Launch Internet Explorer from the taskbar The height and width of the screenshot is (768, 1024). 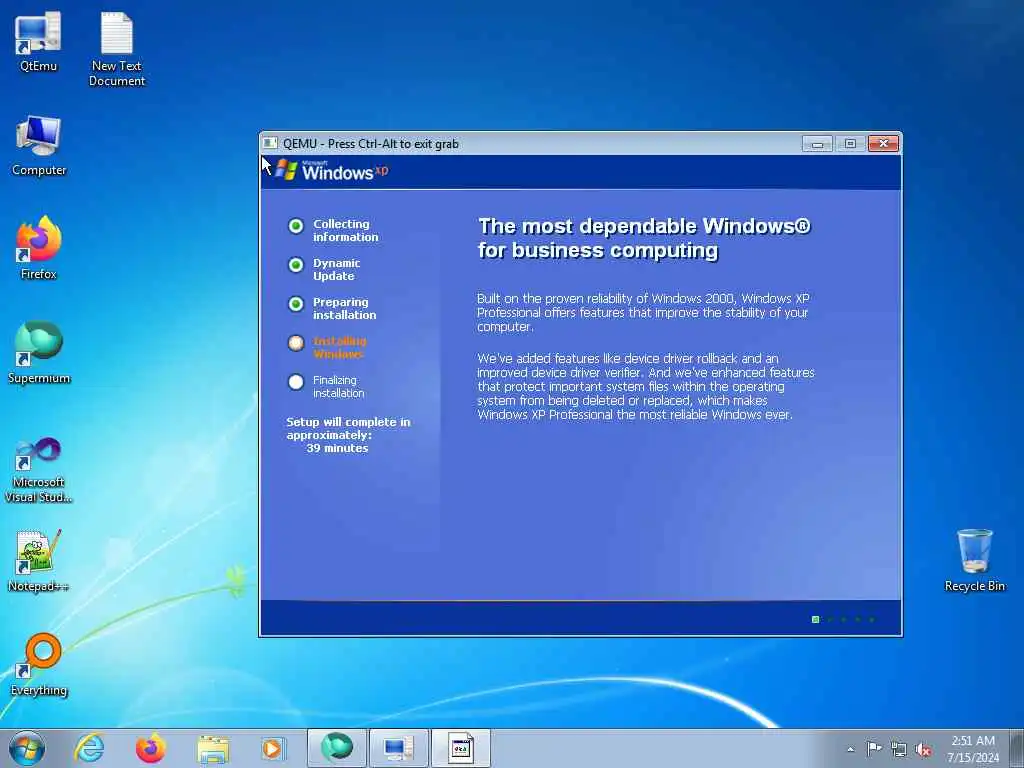tap(89, 748)
